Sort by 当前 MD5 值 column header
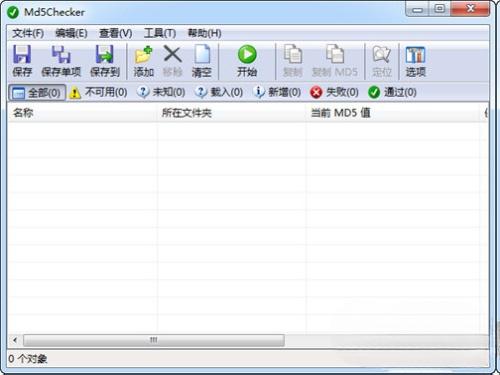Image resolution: width=500 pixels, height=375 pixels. (393, 113)
